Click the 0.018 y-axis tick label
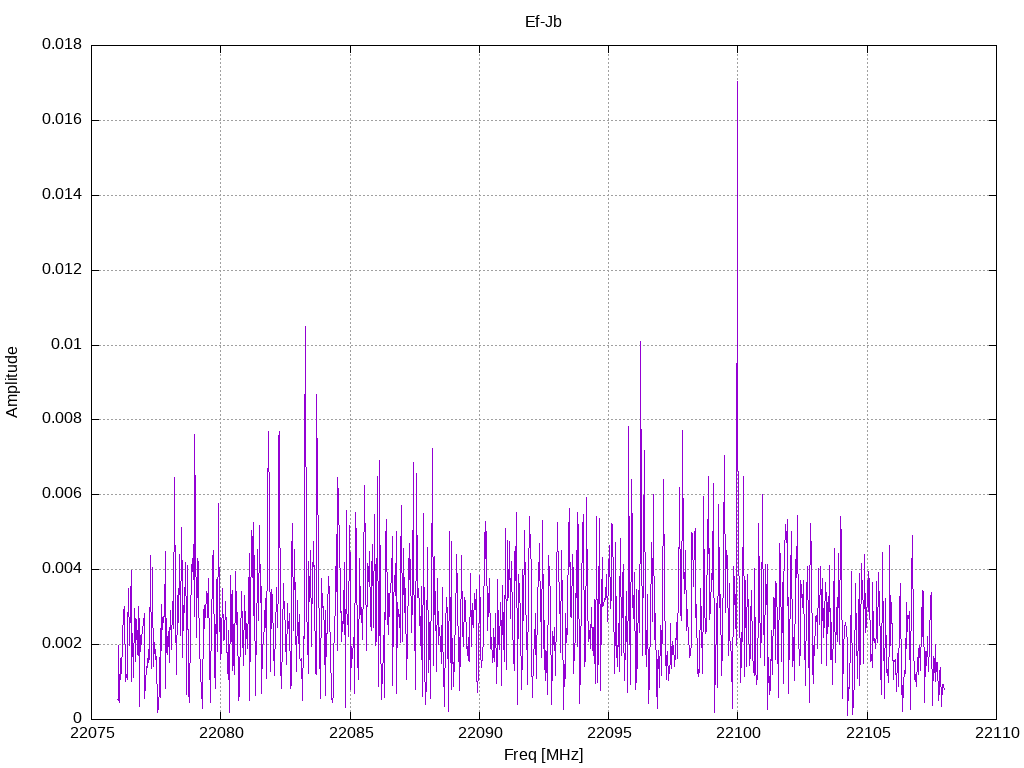Screen dimensions: 1024x768 (x=61, y=45)
